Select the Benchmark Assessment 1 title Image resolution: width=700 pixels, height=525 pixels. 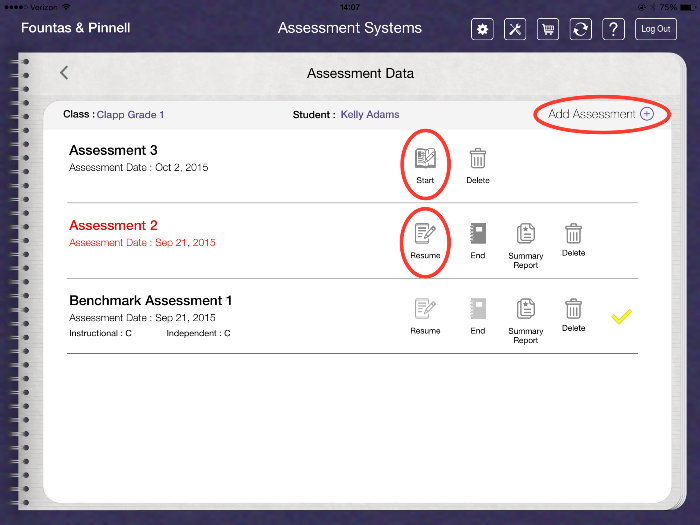tap(150, 300)
